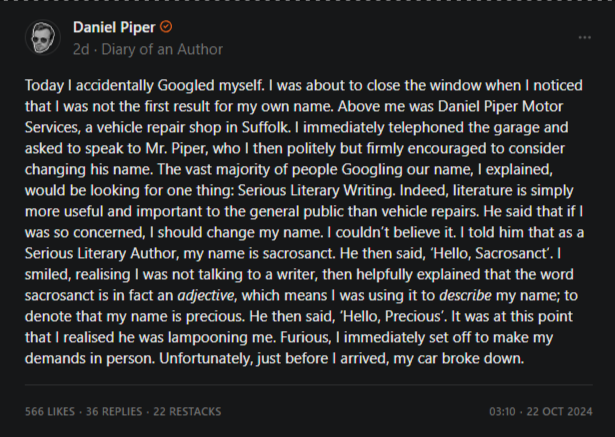Open the 36 REPLIES list
The image size is (615, 437).
coord(114,412)
